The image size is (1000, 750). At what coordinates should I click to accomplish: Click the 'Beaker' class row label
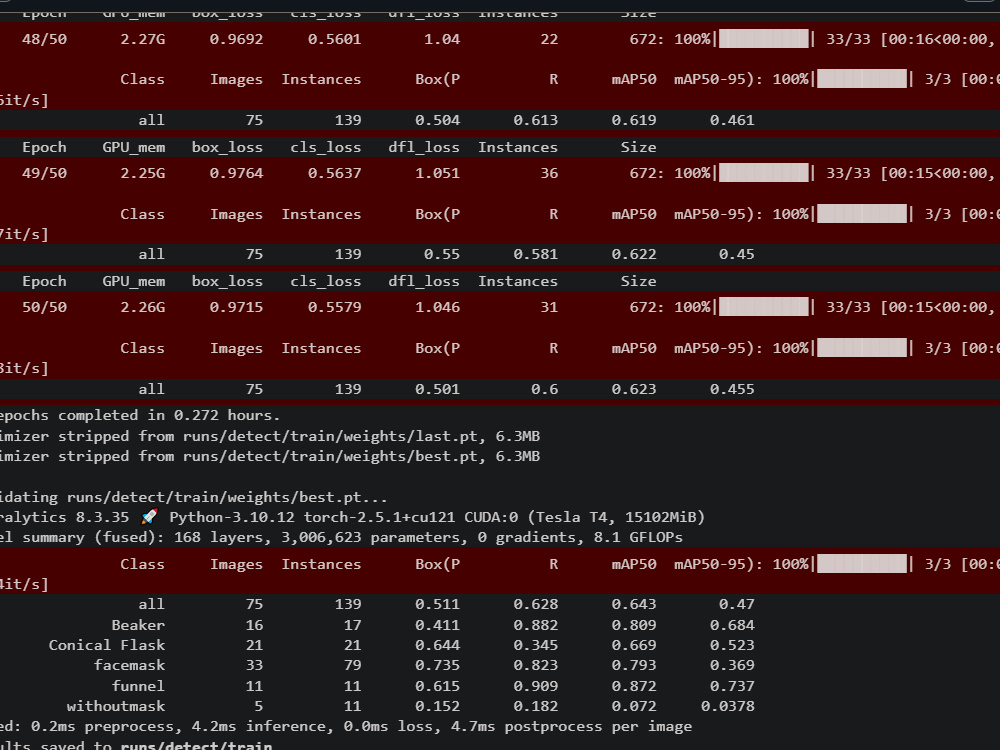(x=138, y=625)
